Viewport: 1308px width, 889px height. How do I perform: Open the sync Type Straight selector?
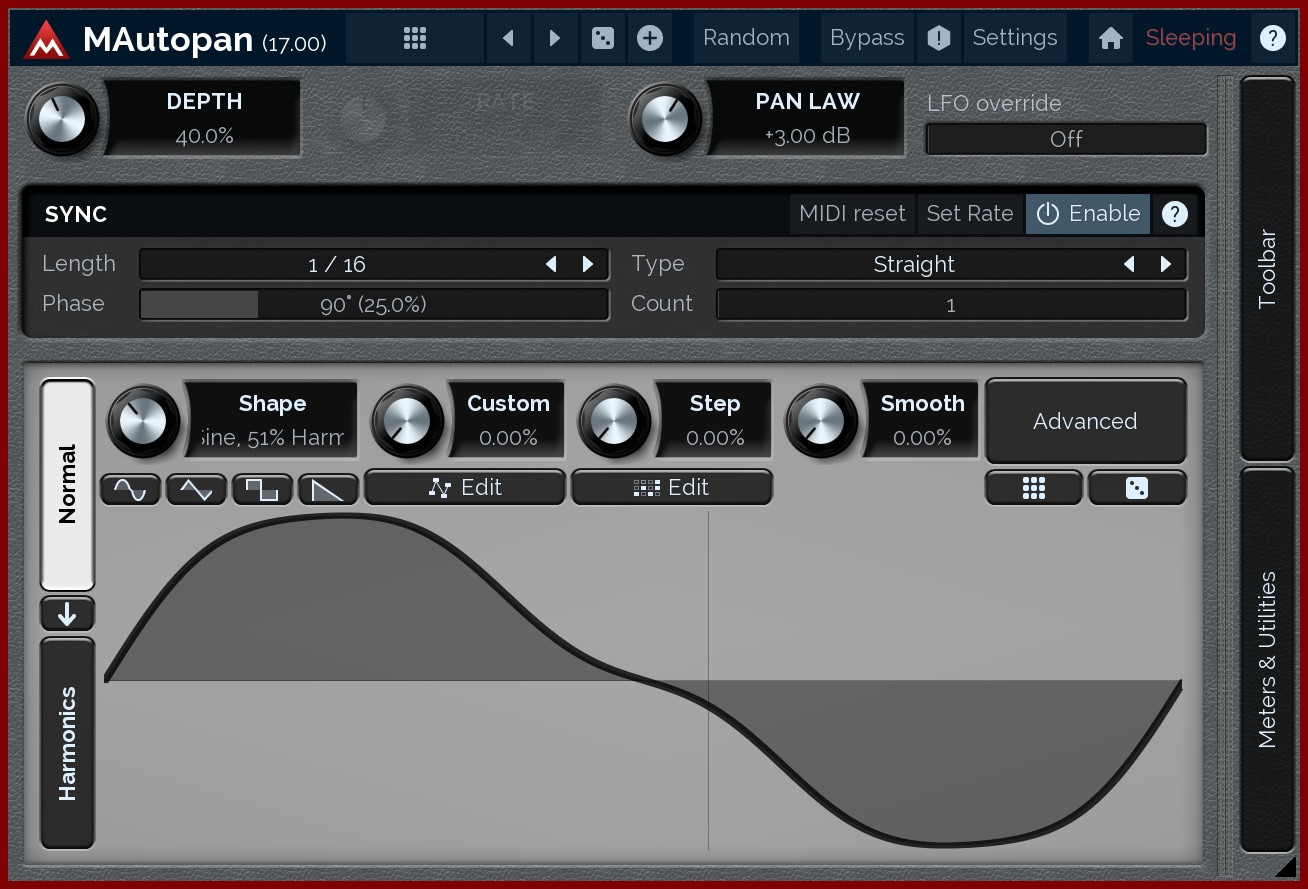914,265
